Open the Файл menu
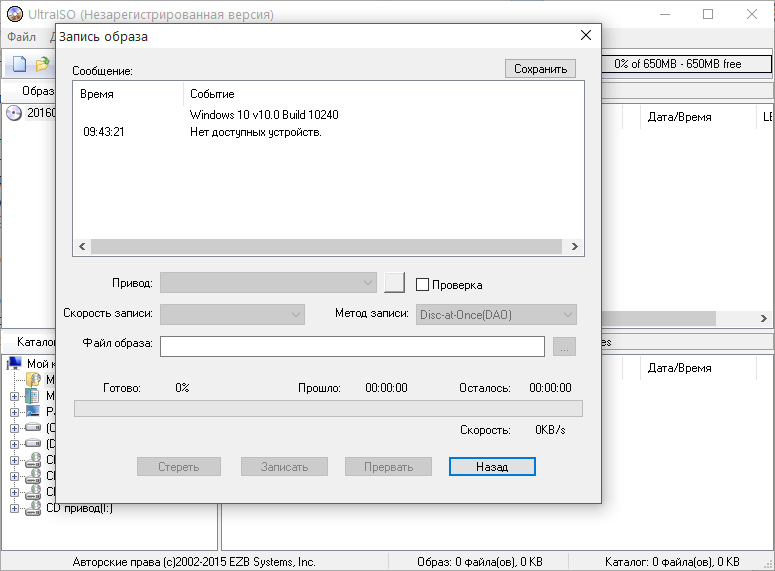 (21, 37)
